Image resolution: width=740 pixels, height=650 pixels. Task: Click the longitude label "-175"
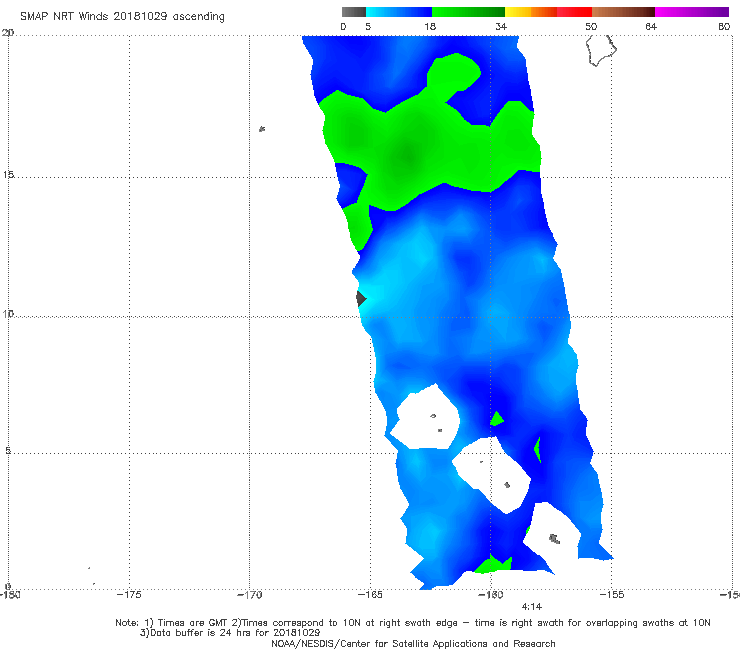click(x=129, y=595)
